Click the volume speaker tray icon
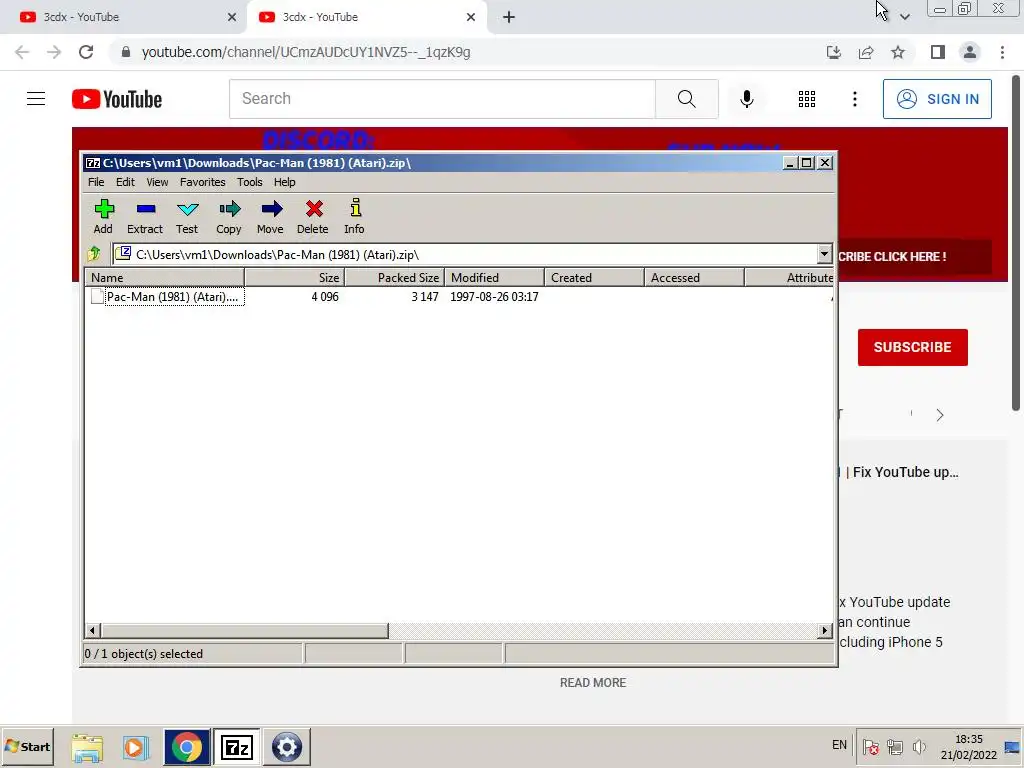 tap(920, 746)
